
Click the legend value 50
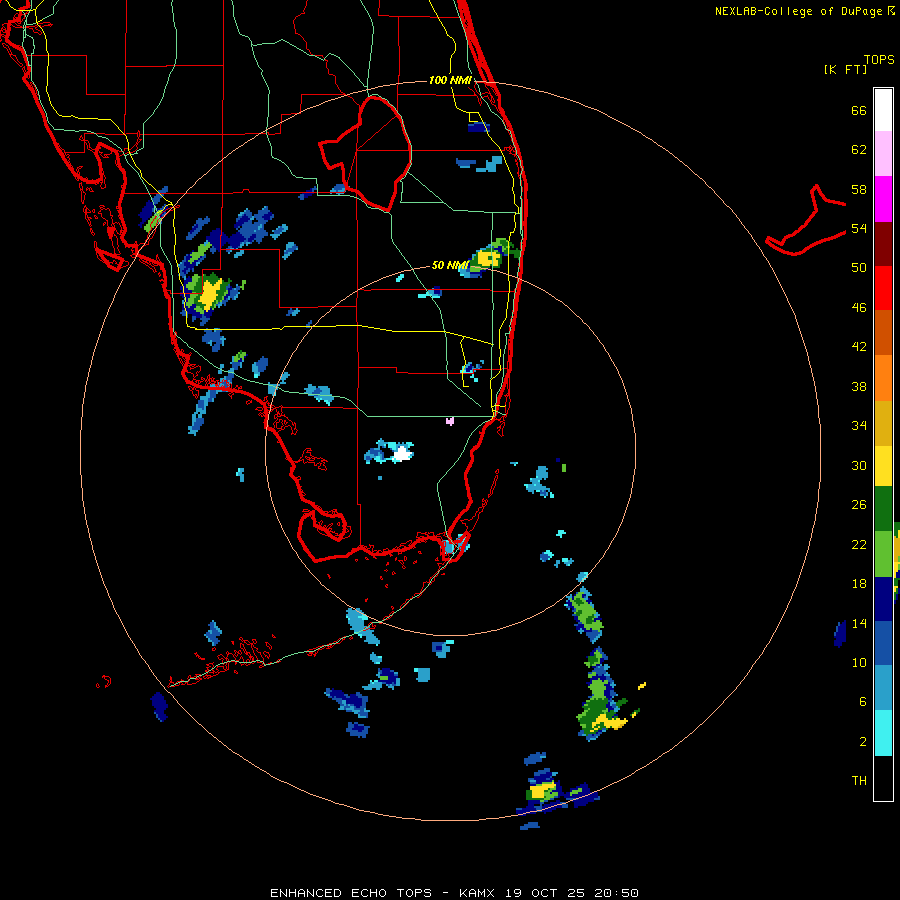click(859, 268)
